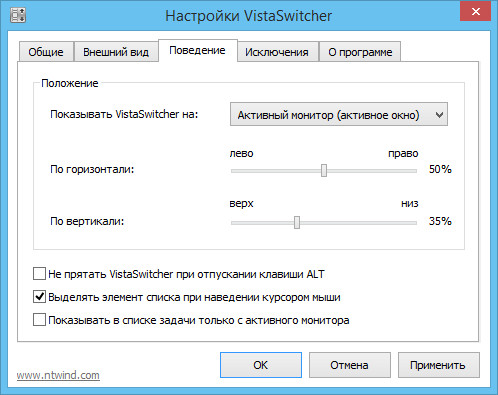Click the Положение group title
This screenshot has width=498, height=395.
coord(70,83)
